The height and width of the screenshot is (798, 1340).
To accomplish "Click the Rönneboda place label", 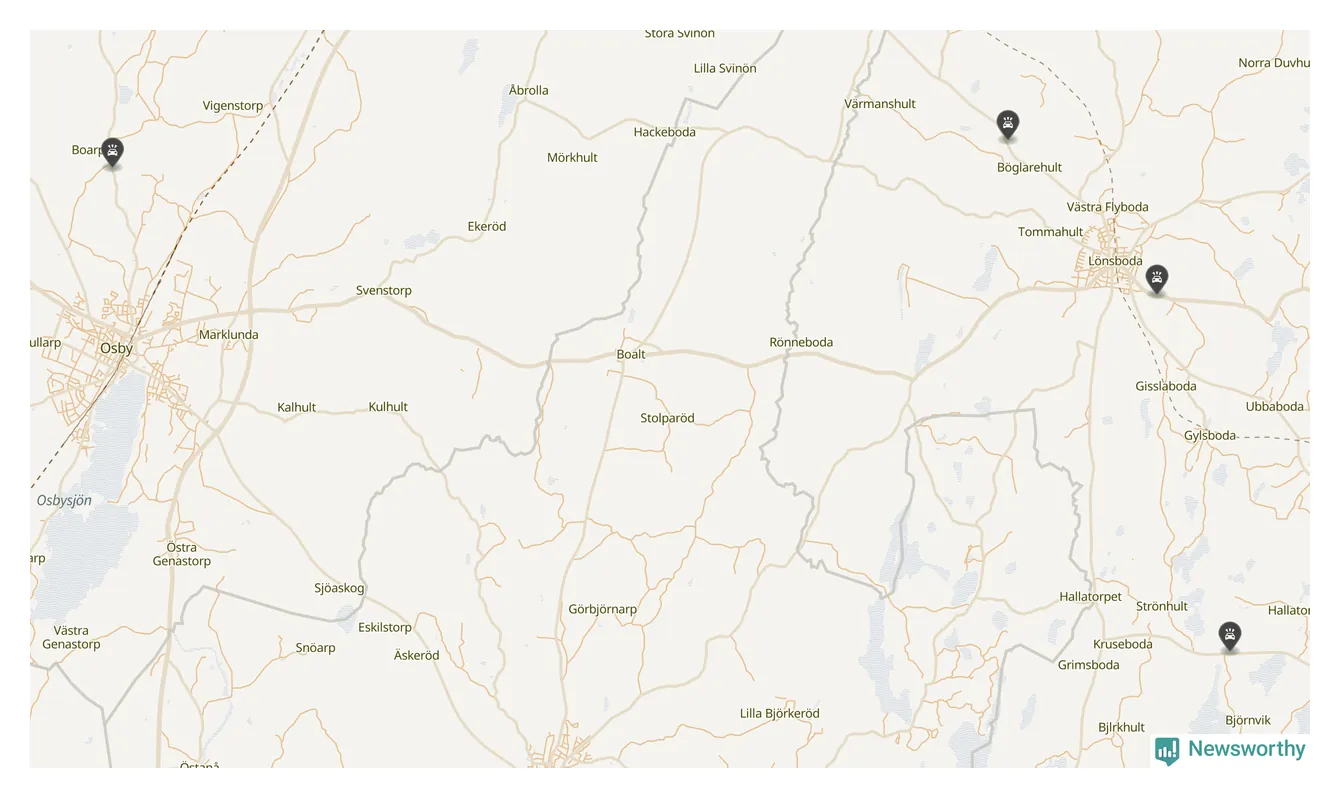I will (801, 342).
